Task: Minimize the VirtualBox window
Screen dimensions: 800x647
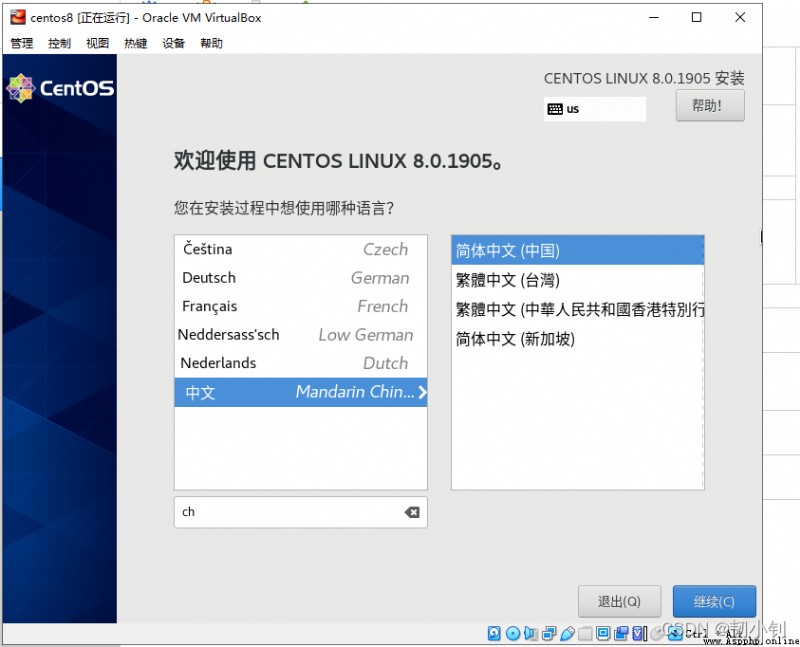Action: click(x=654, y=17)
